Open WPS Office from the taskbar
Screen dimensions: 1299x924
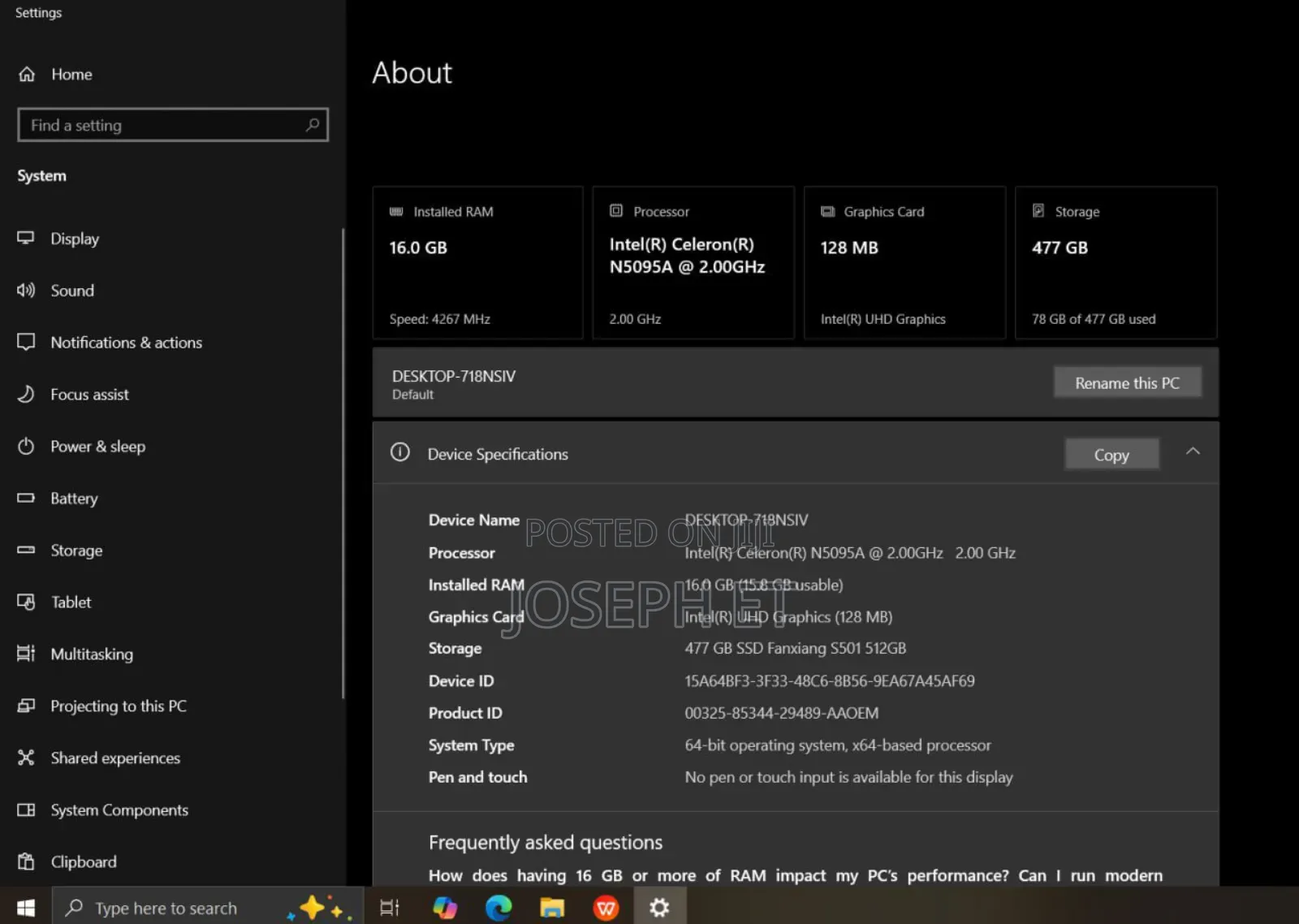click(606, 907)
